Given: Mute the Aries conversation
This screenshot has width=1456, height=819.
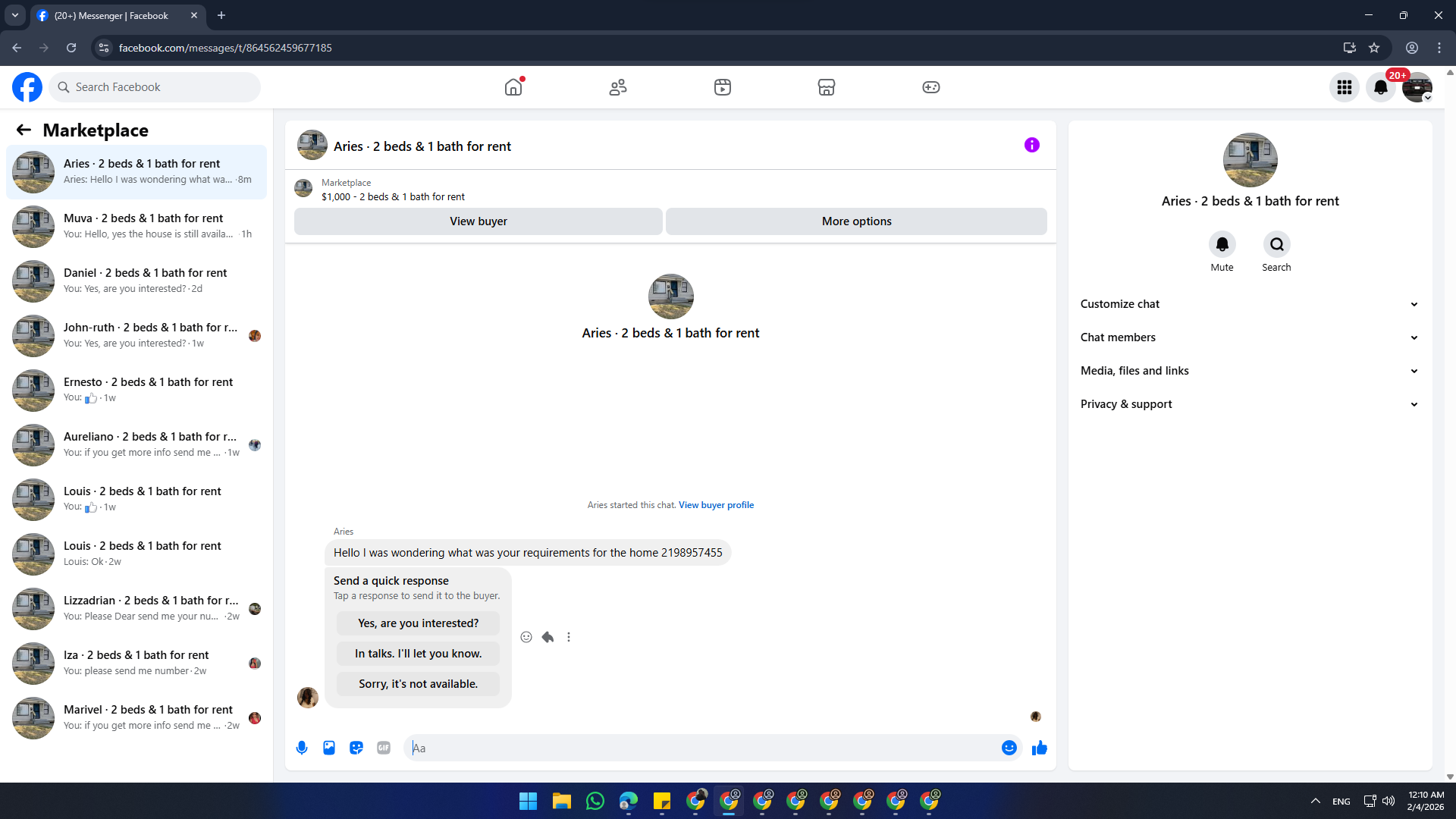Looking at the screenshot, I should click(x=1222, y=245).
